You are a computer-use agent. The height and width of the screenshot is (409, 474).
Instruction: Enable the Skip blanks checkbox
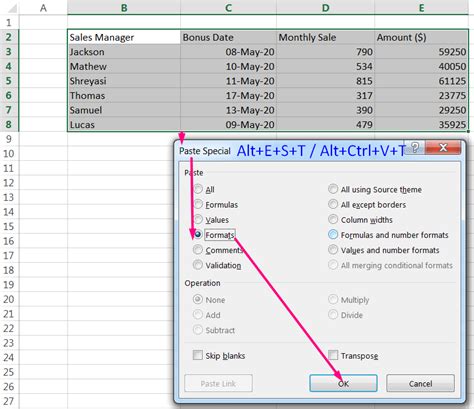198,355
